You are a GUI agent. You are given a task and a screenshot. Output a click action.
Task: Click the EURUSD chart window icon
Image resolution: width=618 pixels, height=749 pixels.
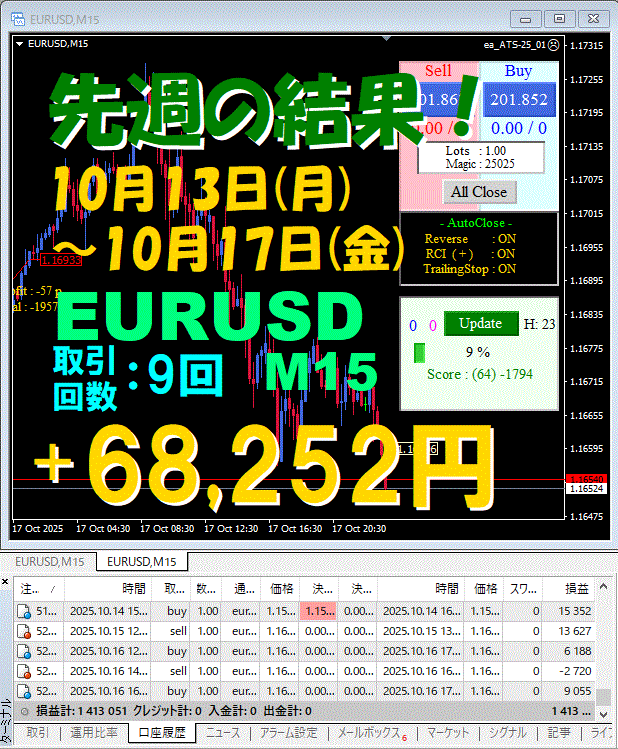tap(18, 19)
